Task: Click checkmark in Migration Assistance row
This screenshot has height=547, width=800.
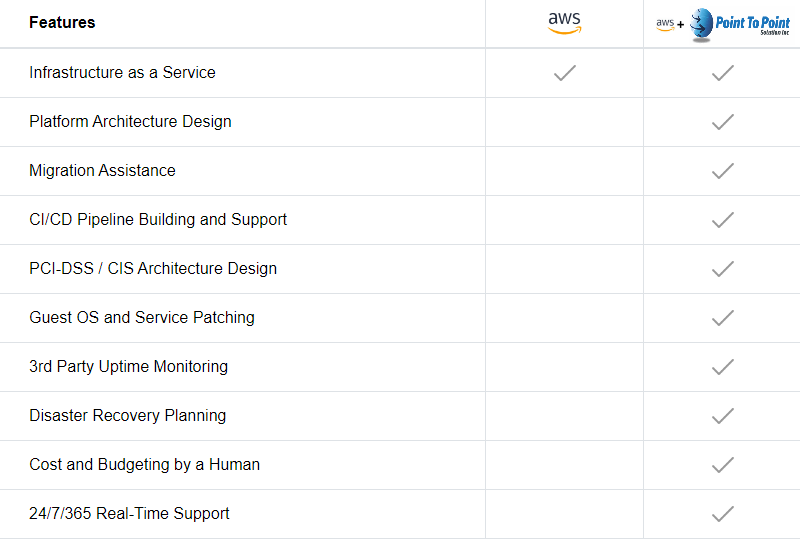Action: click(723, 171)
